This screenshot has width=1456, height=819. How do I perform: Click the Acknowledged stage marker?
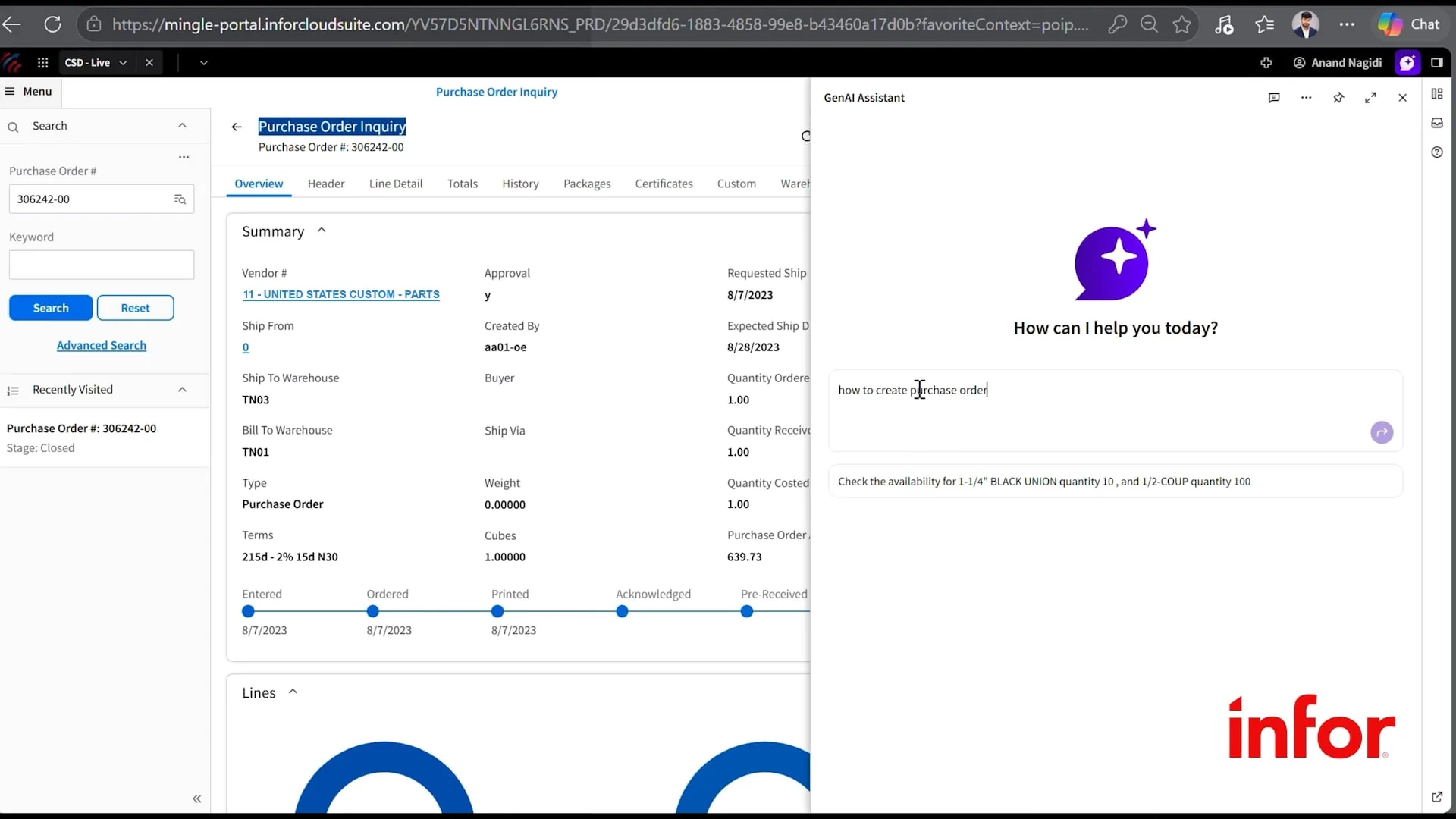coord(622,611)
